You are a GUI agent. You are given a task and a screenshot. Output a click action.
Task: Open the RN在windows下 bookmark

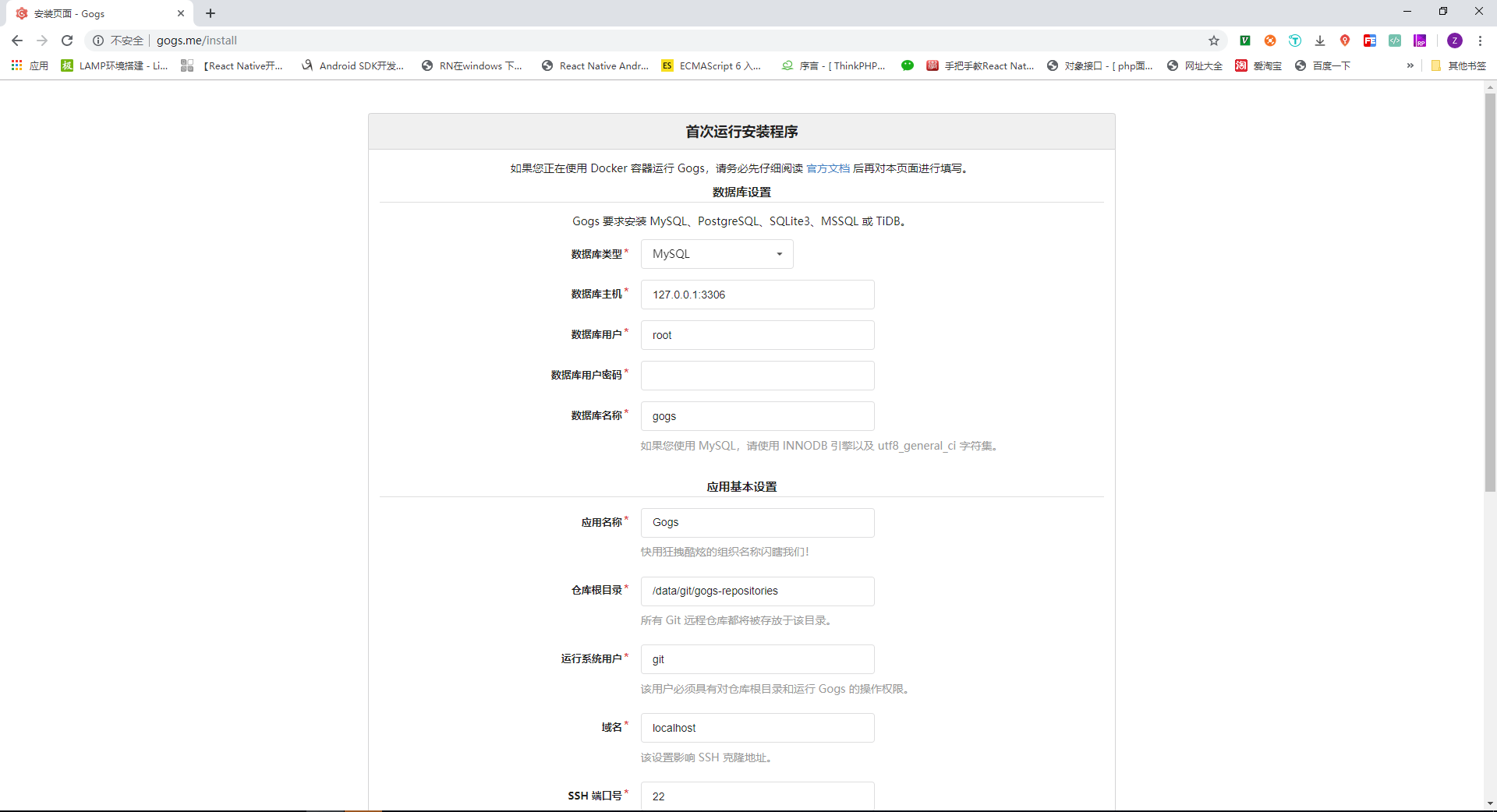coord(472,65)
